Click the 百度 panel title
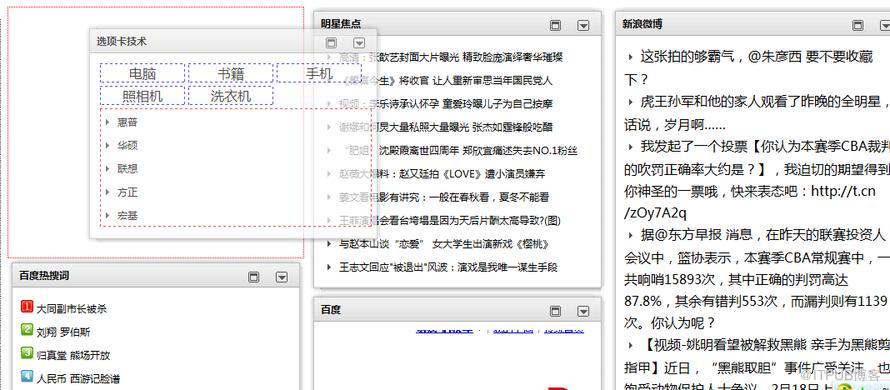 tap(330, 310)
